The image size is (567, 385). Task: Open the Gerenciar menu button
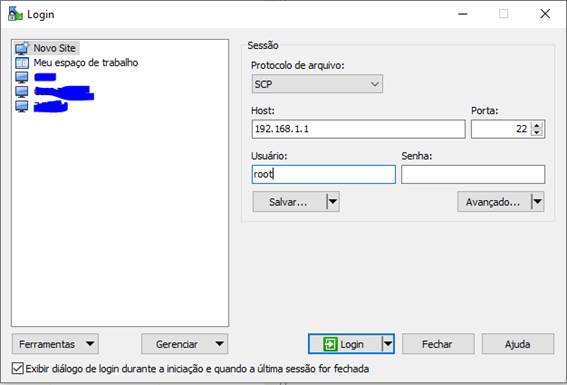pyautogui.click(x=185, y=344)
